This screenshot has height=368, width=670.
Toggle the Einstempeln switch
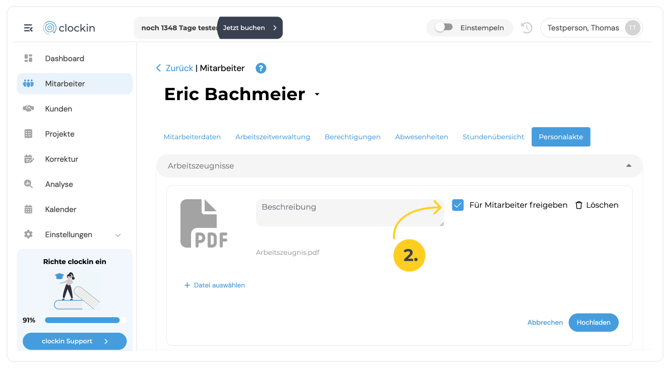[444, 28]
